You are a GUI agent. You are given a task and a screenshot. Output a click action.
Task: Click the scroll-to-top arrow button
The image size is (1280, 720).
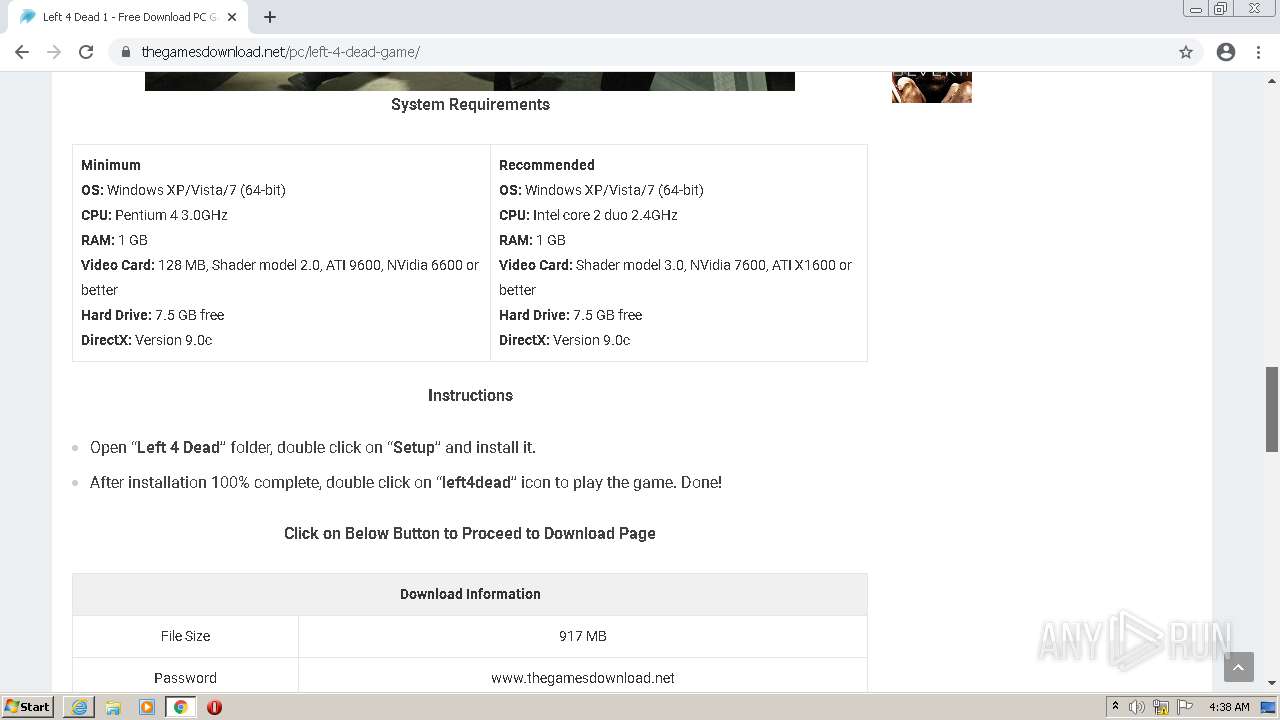click(1238, 667)
